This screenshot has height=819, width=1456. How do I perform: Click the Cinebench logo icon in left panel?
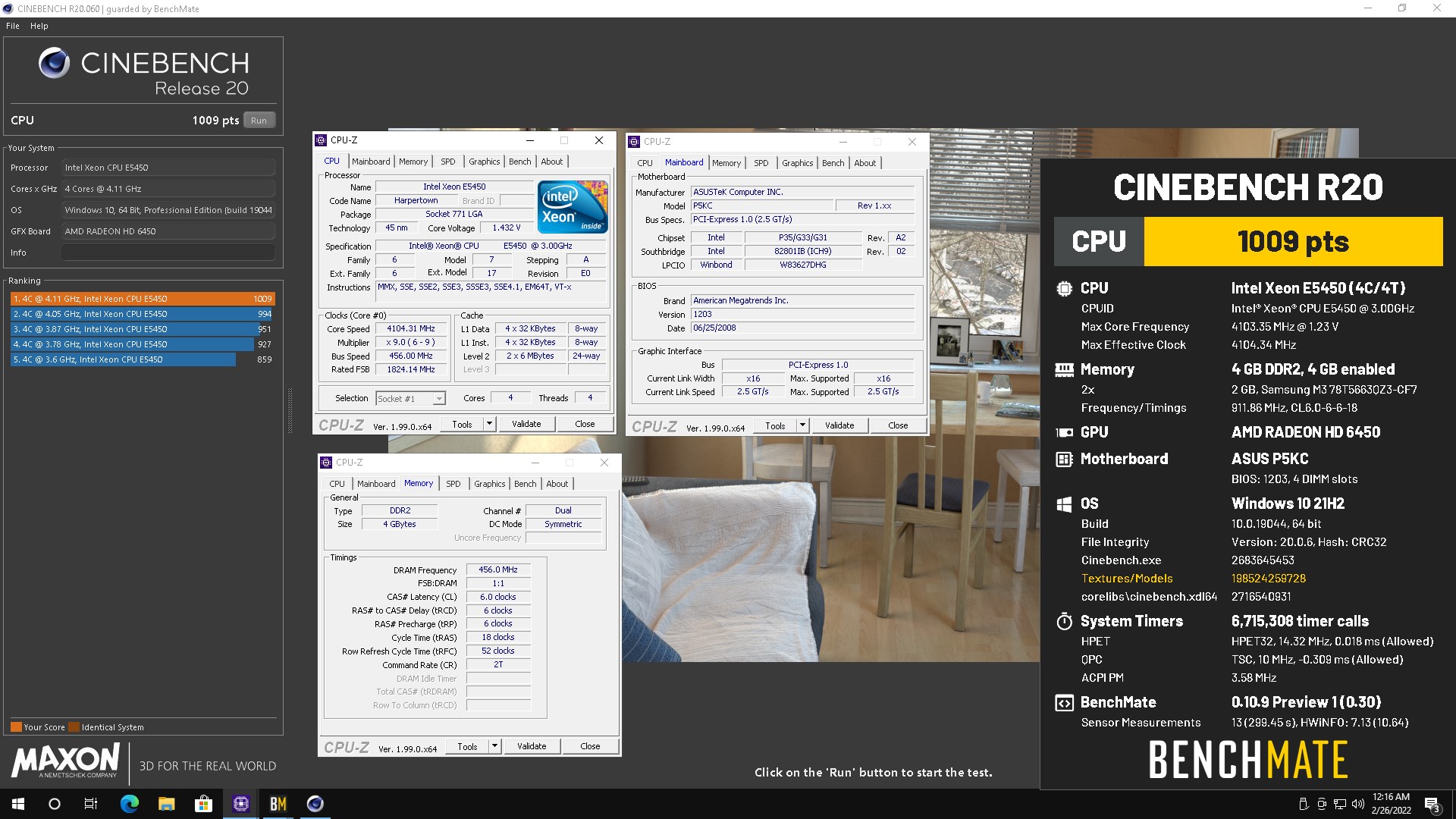[54, 63]
